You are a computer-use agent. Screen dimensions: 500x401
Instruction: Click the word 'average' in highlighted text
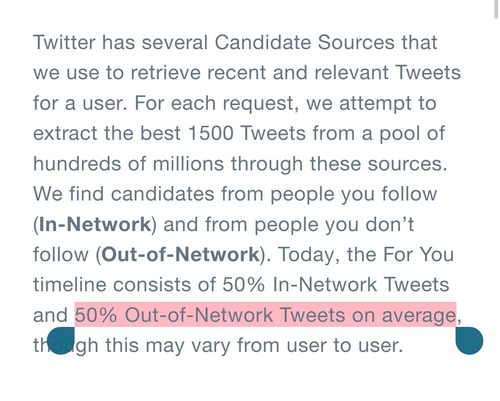[x=419, y=316]
